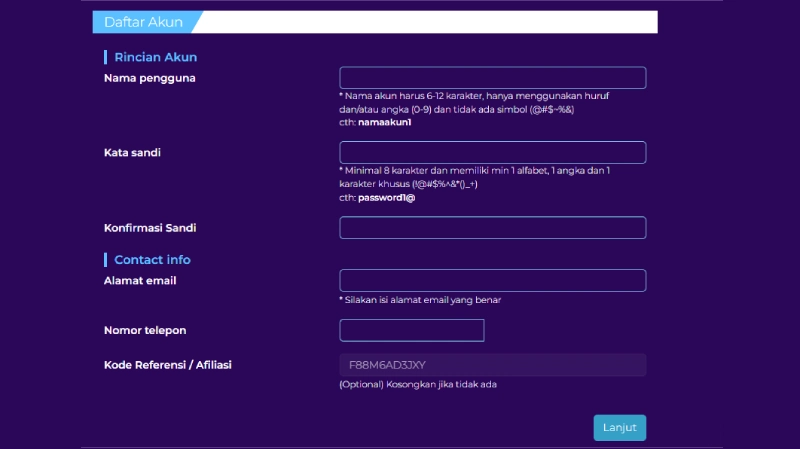Click the namaakun1 example text

pos(384,123)
